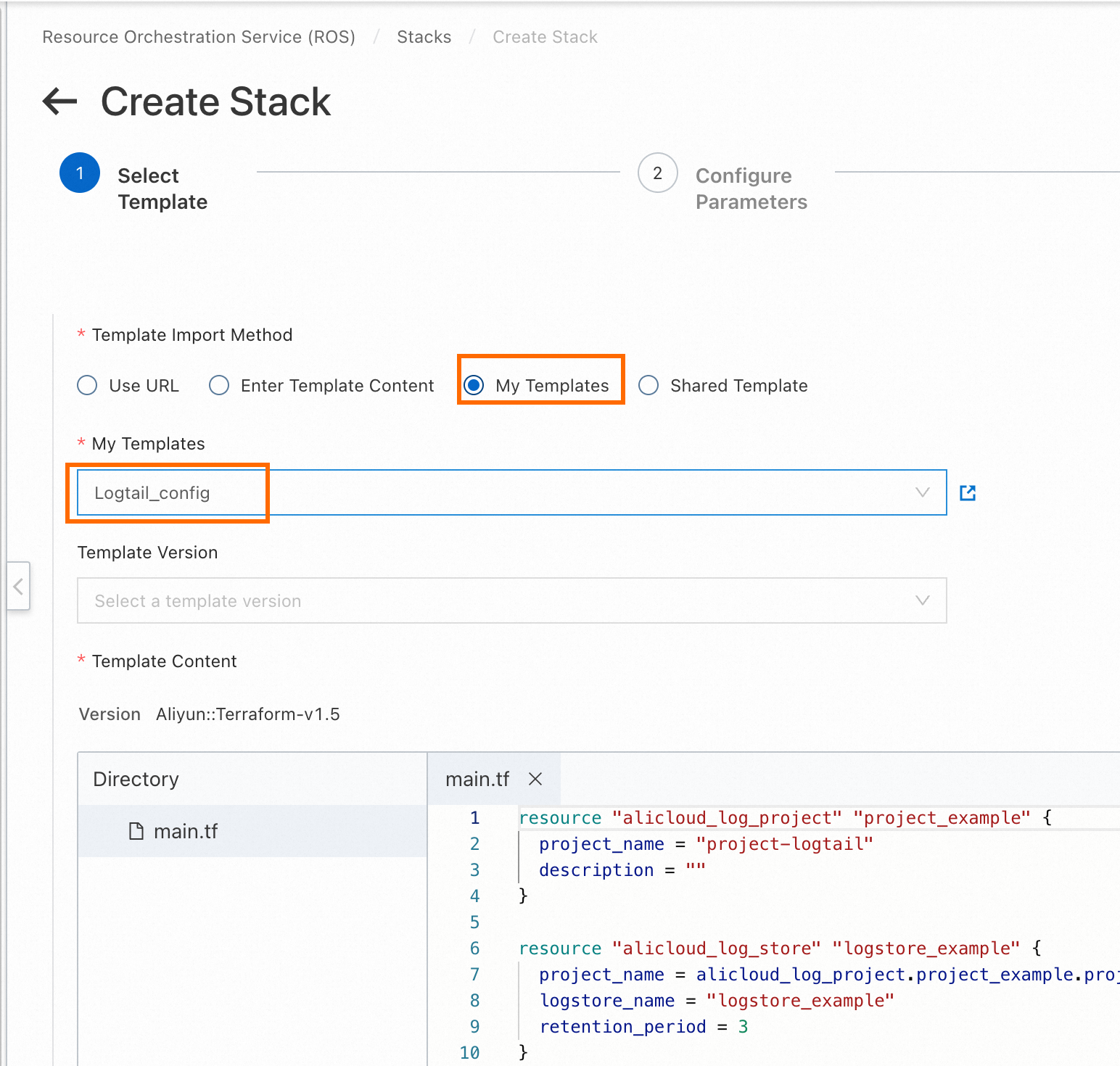1120x1066 pixels.
Task: Go back using the left arrow icon
Action: tap(60, 101)
